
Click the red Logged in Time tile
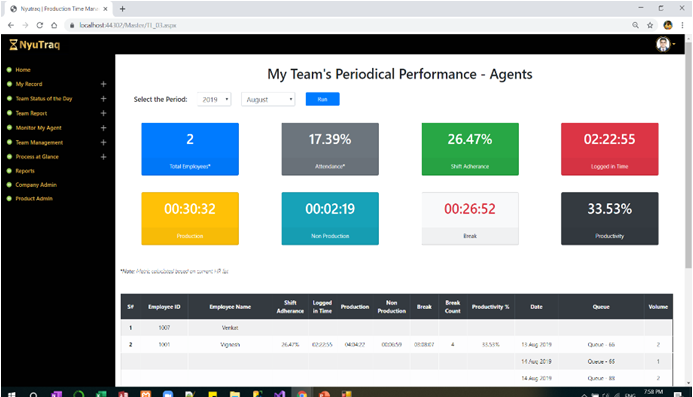(609, 149)
